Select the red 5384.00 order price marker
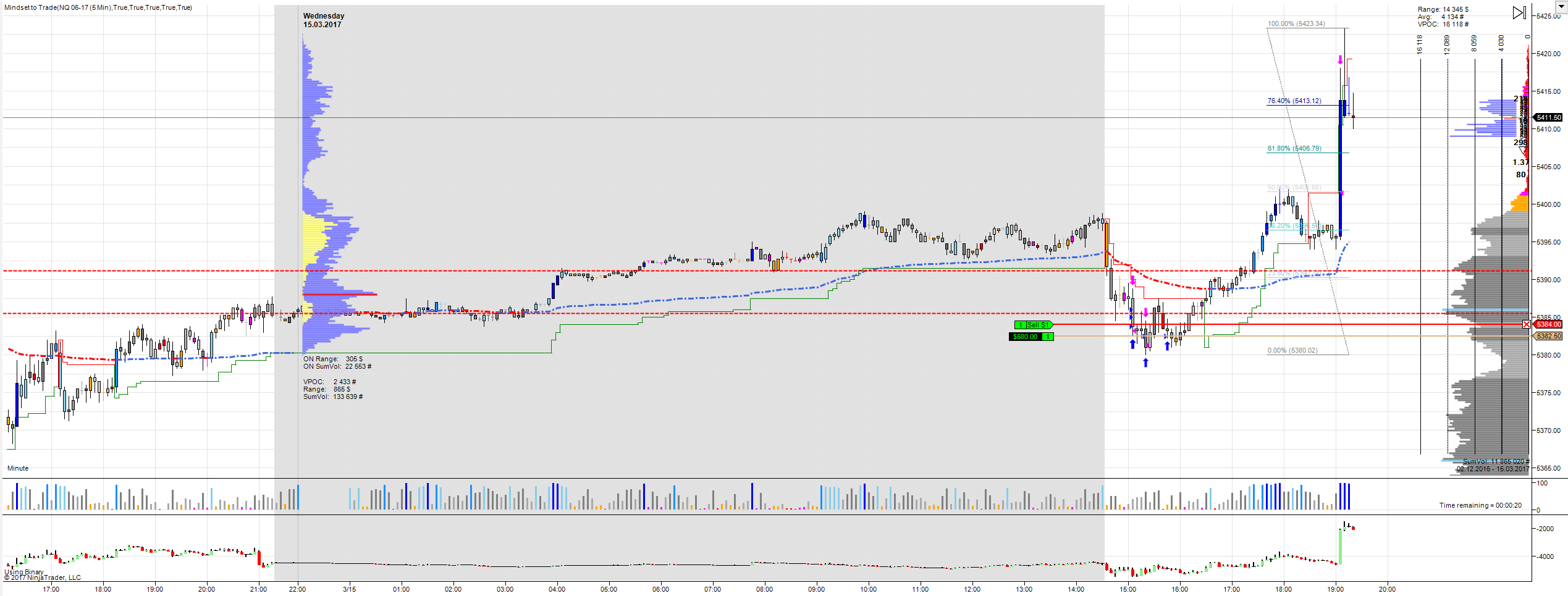This screenshot has width=1568, height=596. [1548, 324]
